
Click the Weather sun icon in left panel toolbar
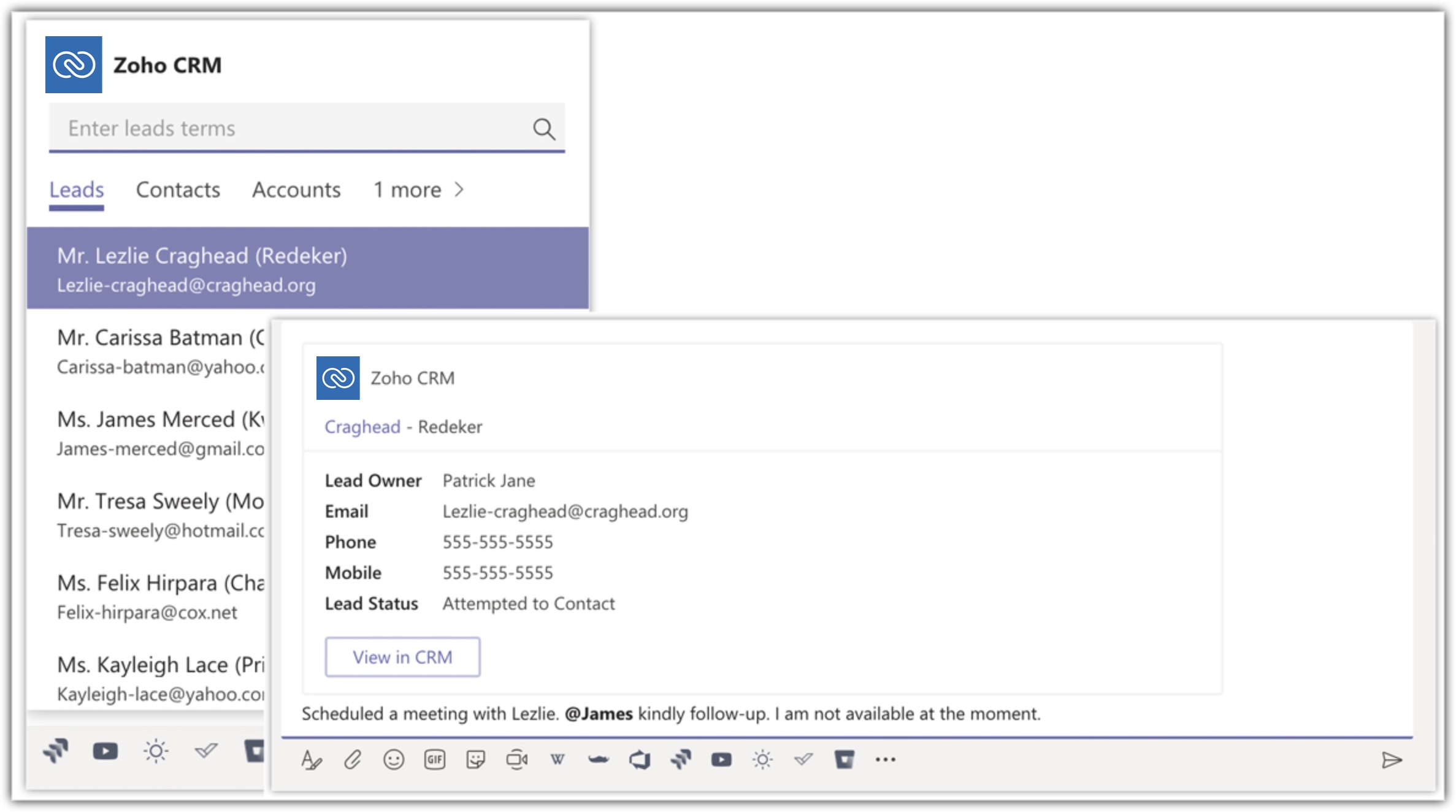point(156,751)
